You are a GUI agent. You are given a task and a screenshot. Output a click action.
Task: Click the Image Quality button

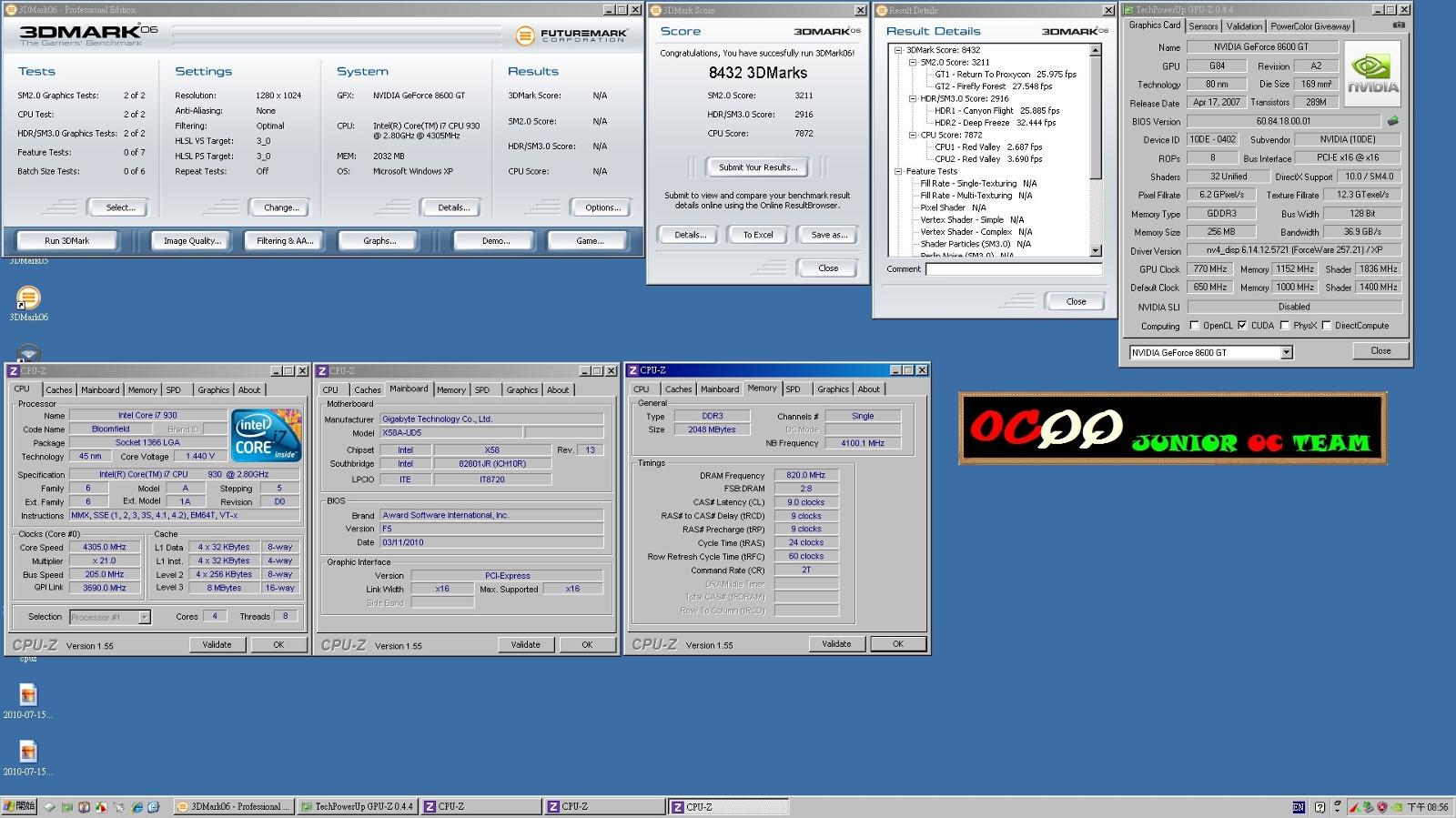(x=192, y=240)
